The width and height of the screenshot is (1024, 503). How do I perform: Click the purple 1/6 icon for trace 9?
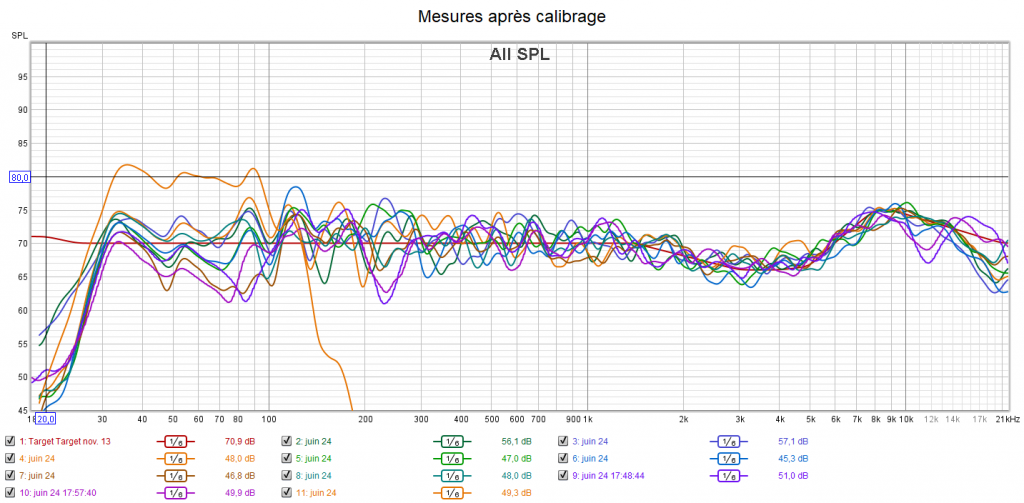(x=727, y=475)
